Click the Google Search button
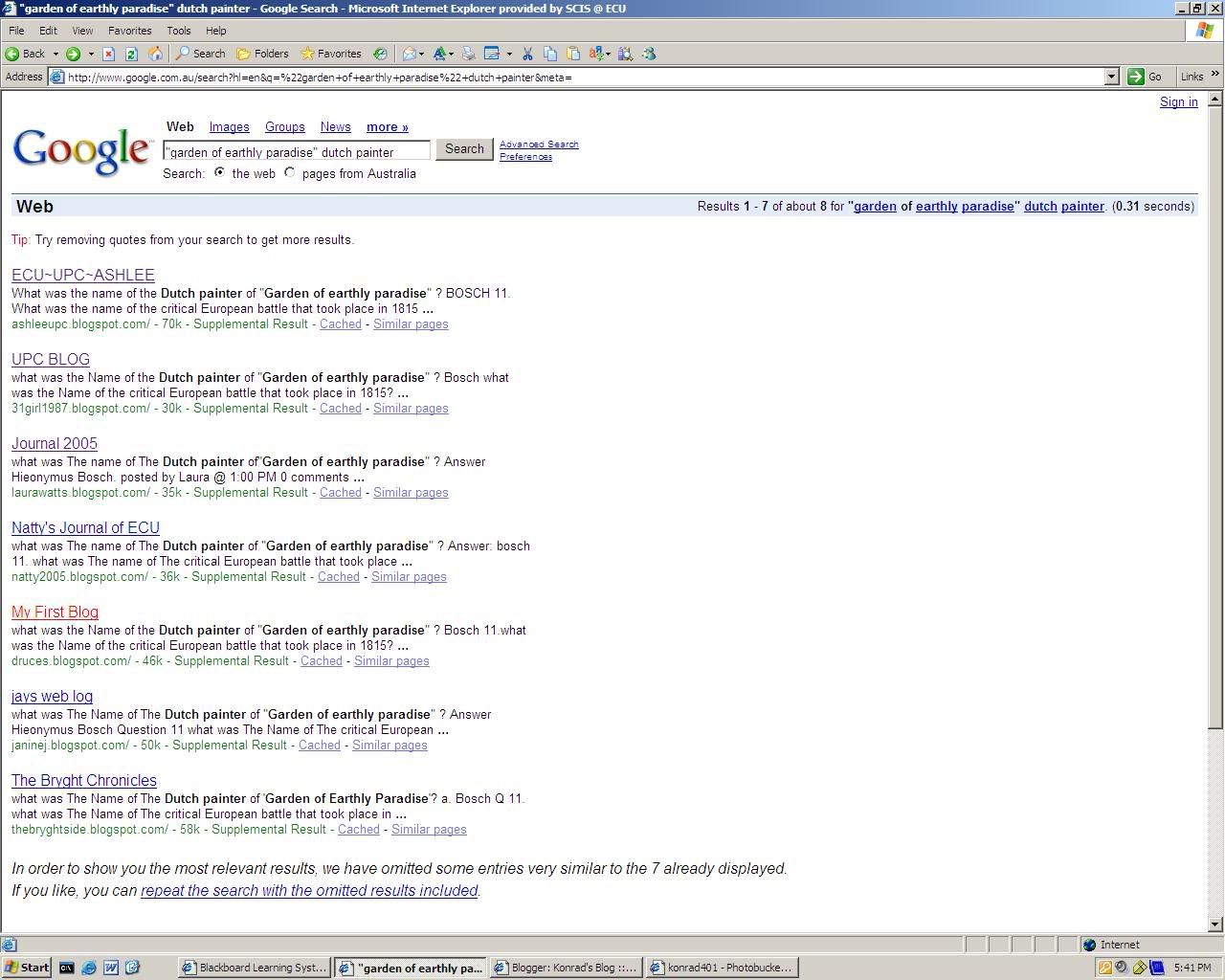This screenshot has width=1225, height=980. pos(464,149)
